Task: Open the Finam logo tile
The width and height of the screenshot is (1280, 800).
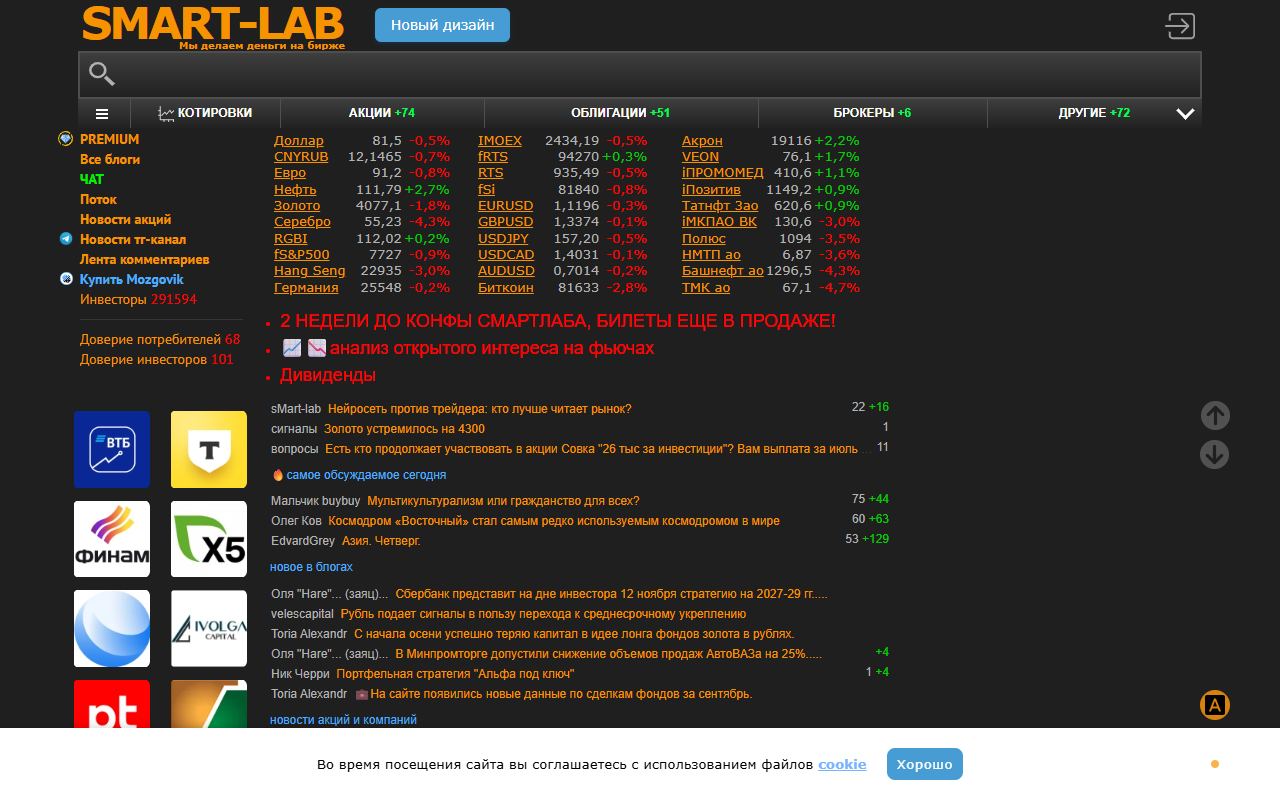Action: pos(112,539)
